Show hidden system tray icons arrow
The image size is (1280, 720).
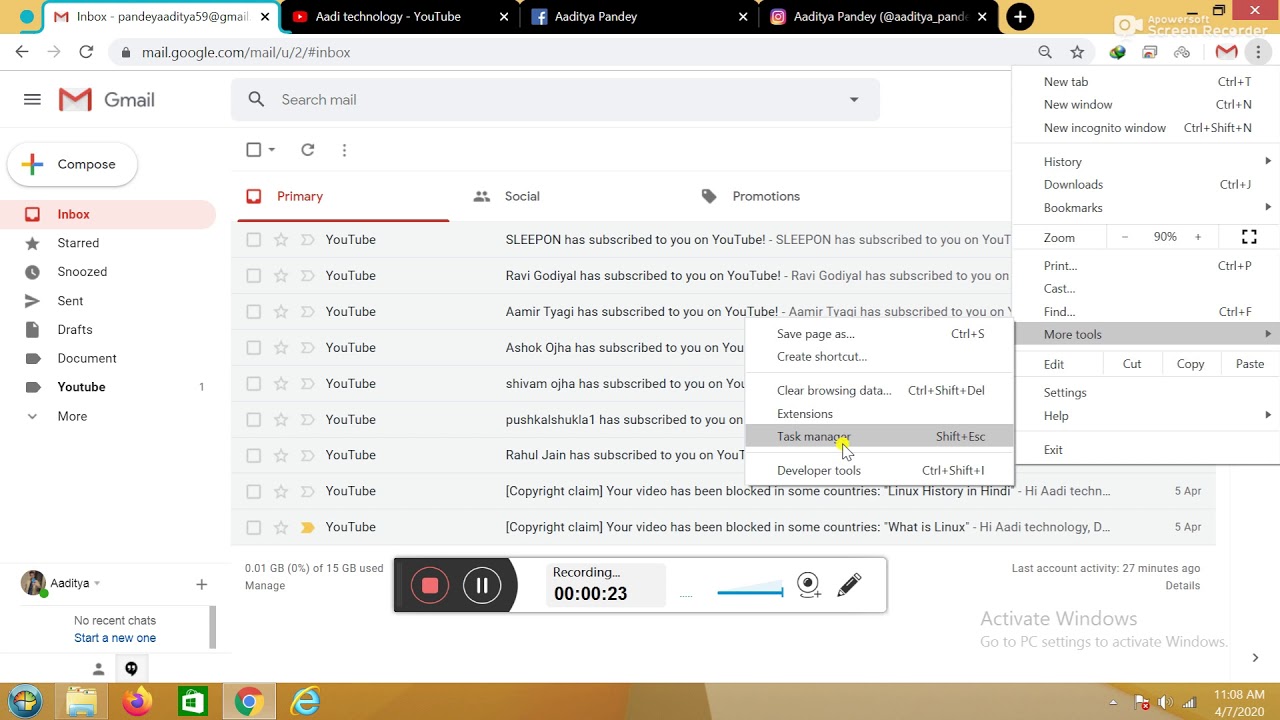pyautogui.click(x=1113, y=702)
